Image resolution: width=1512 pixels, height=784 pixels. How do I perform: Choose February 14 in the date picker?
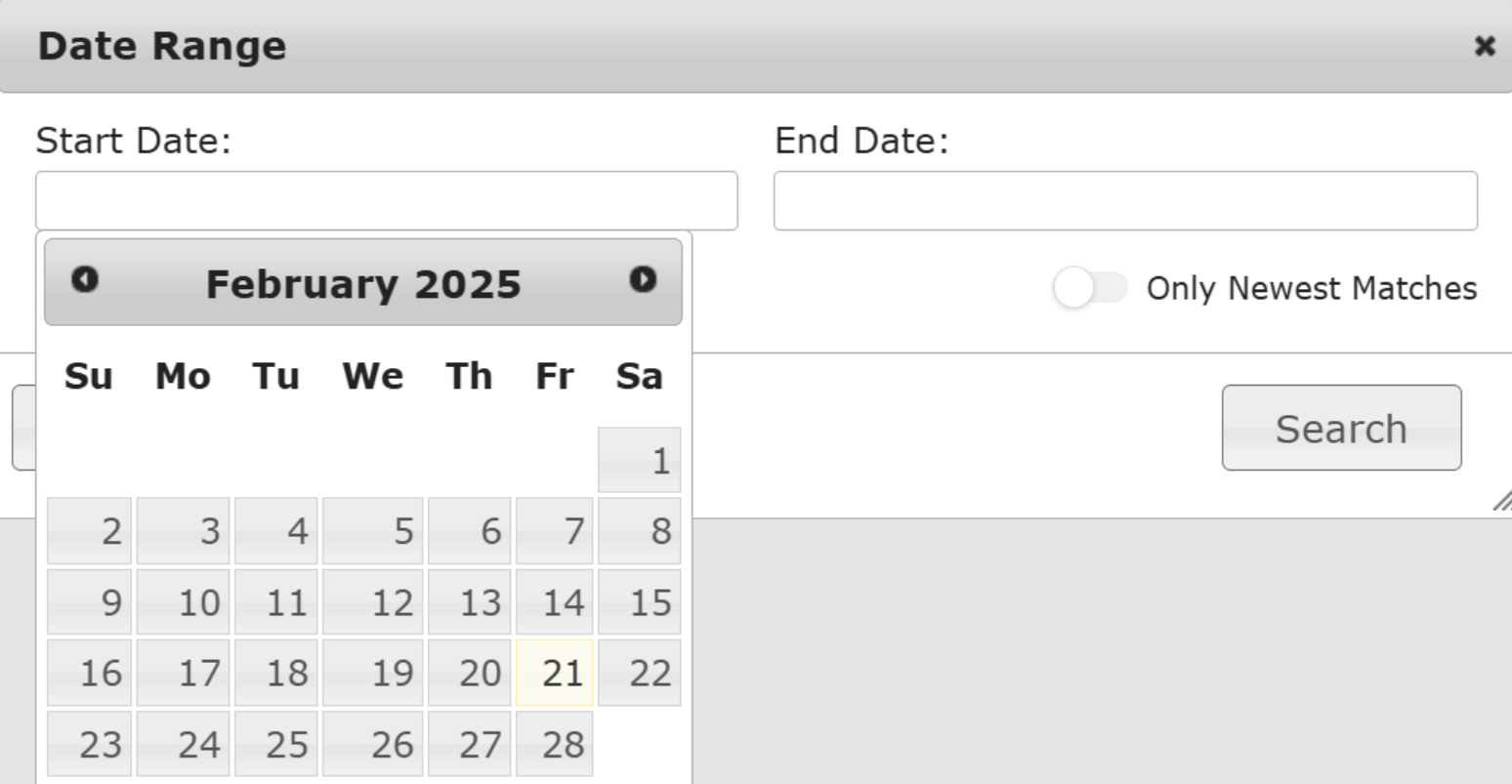(x=555, y=602)
